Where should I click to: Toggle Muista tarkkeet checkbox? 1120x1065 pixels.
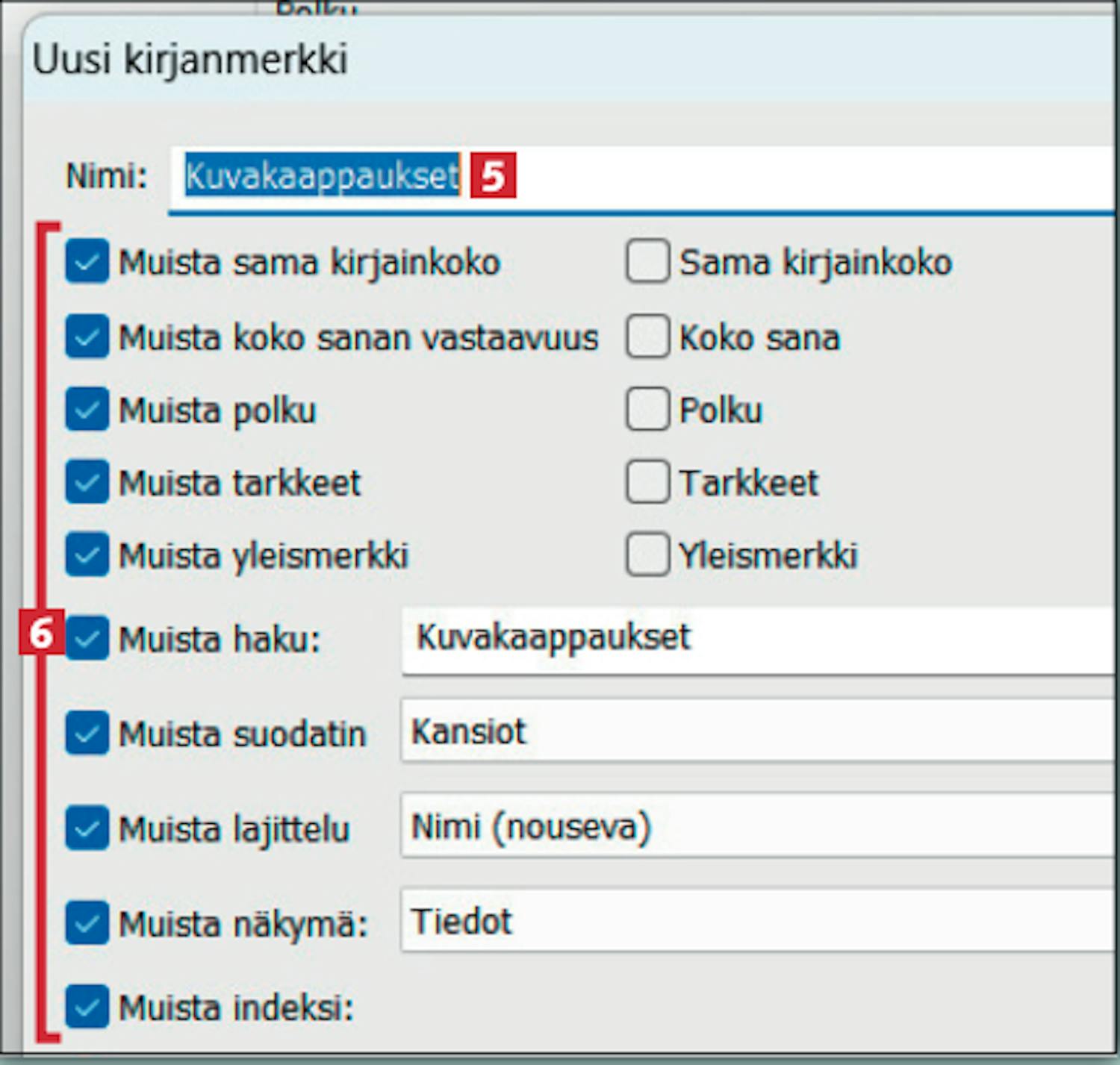click(x=87, y=482)
